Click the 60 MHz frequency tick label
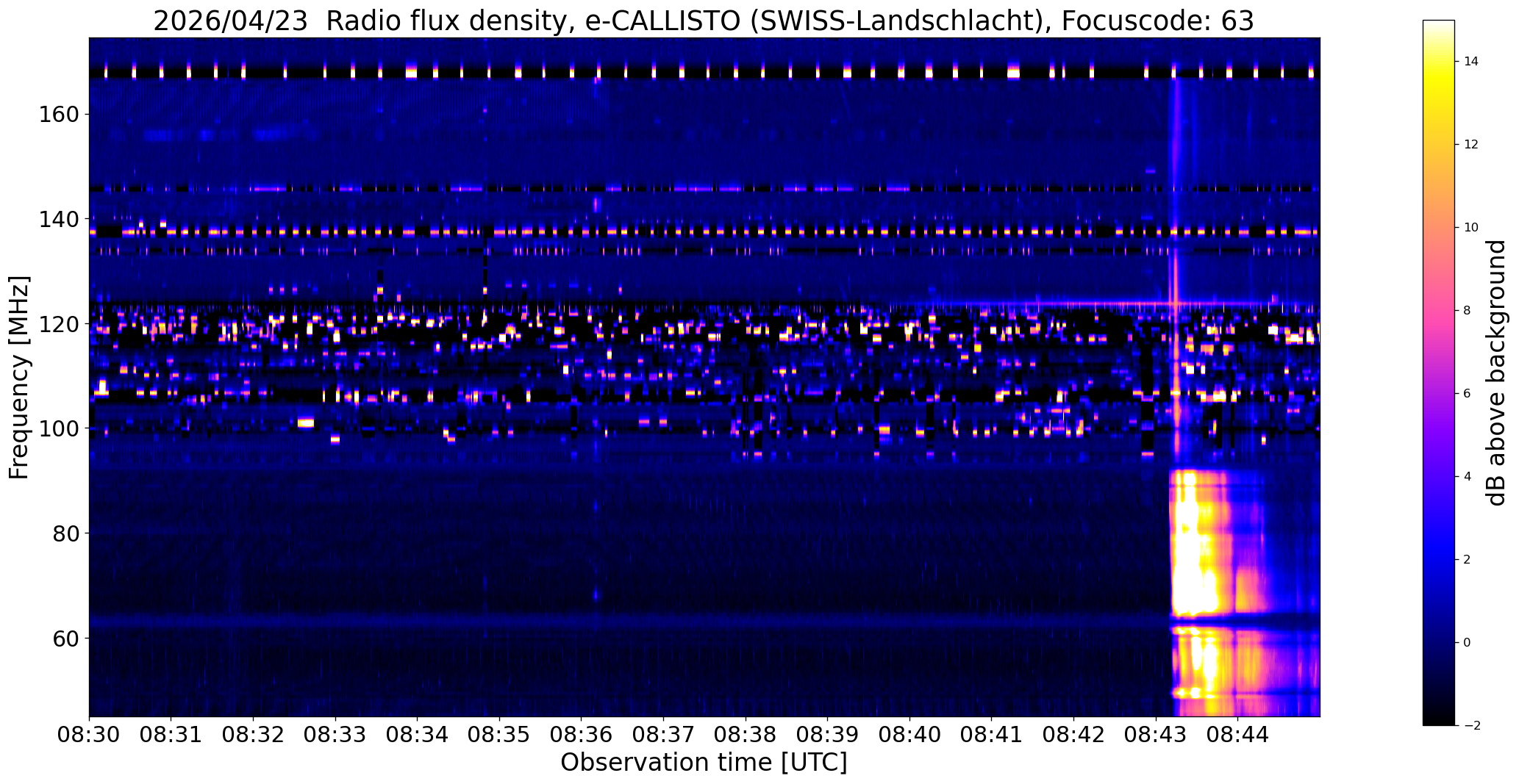Screen dimensions: 1519x784 tap(67, 638)
